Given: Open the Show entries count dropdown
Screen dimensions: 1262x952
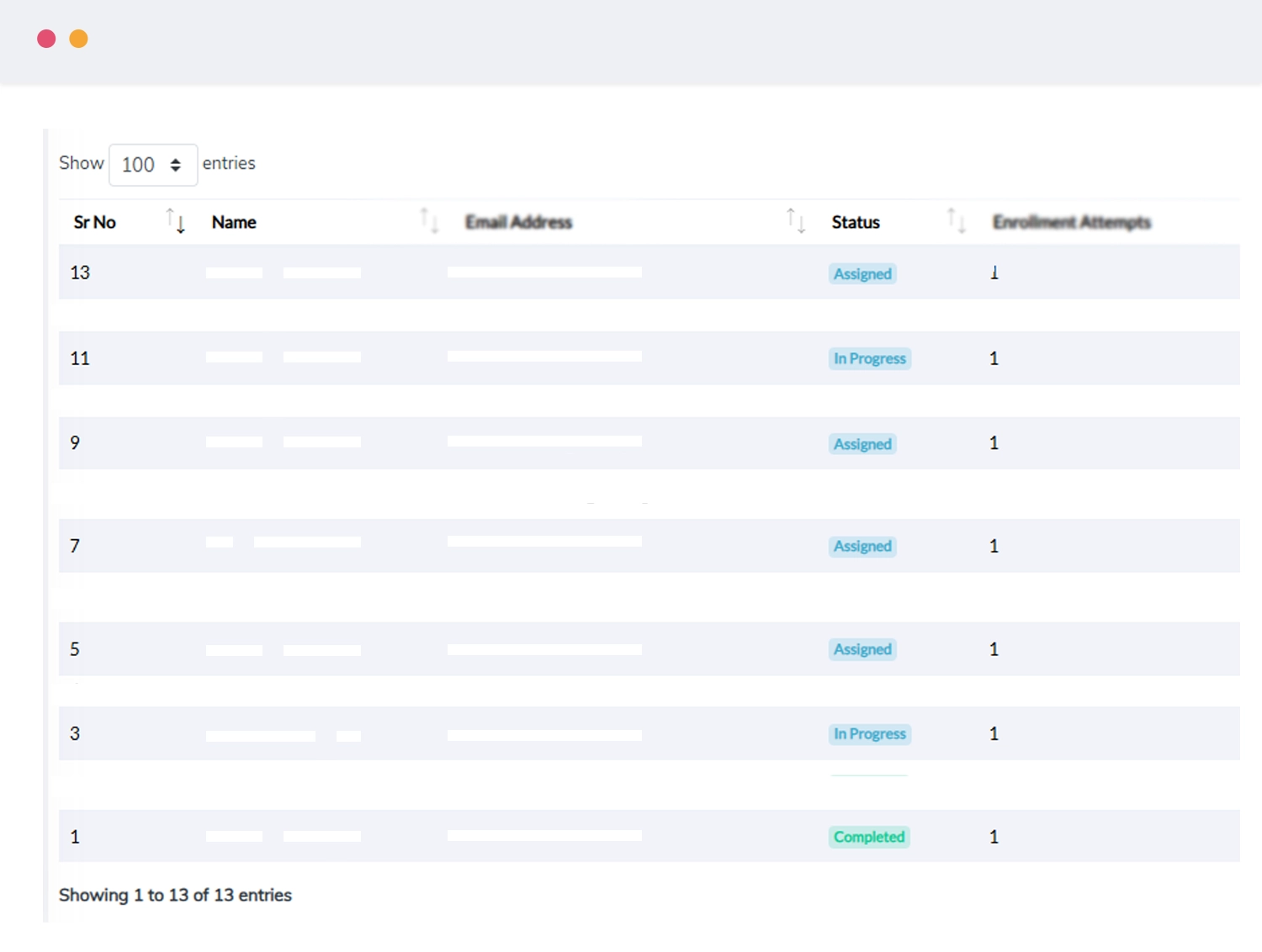Looking at the screenshot, I should tap(153, 165).
